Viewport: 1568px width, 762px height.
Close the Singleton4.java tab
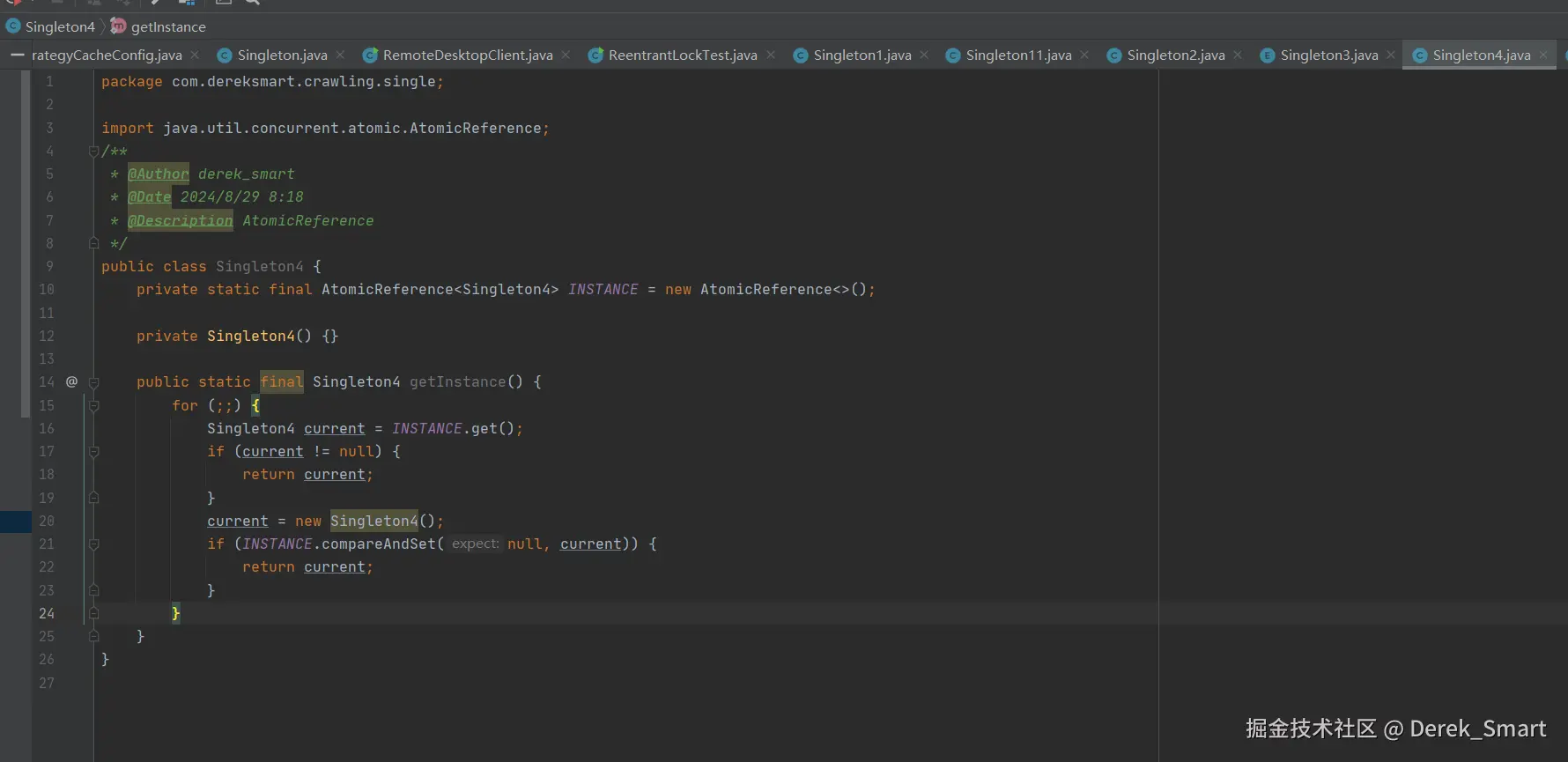click(1543, 55)
